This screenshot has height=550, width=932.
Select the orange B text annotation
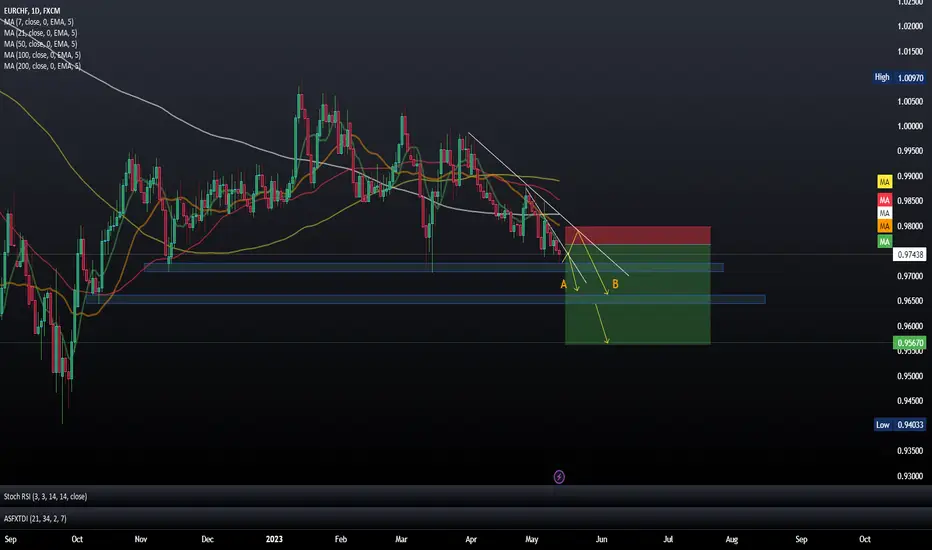tap(615, 284)
